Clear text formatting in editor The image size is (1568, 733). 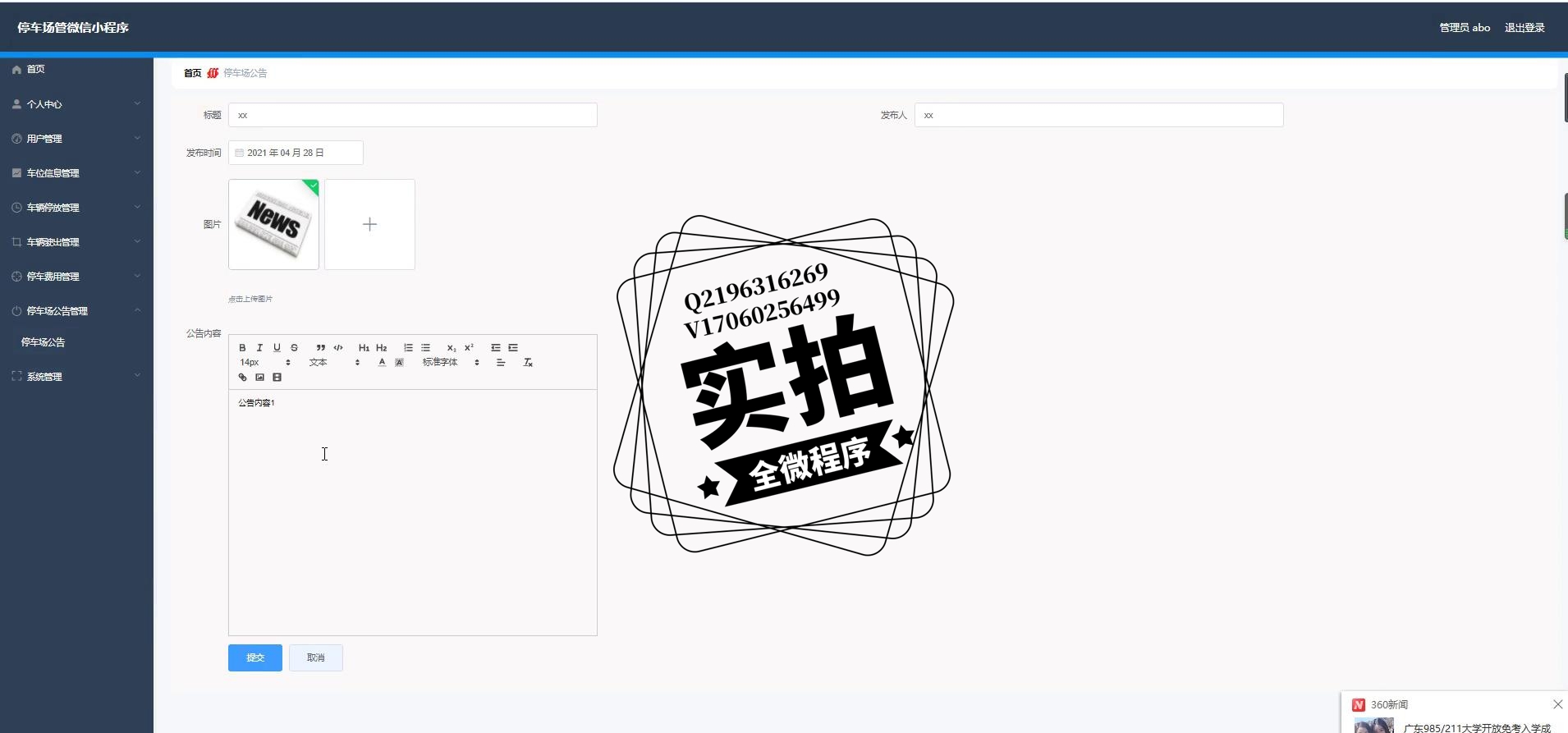click(x=528, y=363)
